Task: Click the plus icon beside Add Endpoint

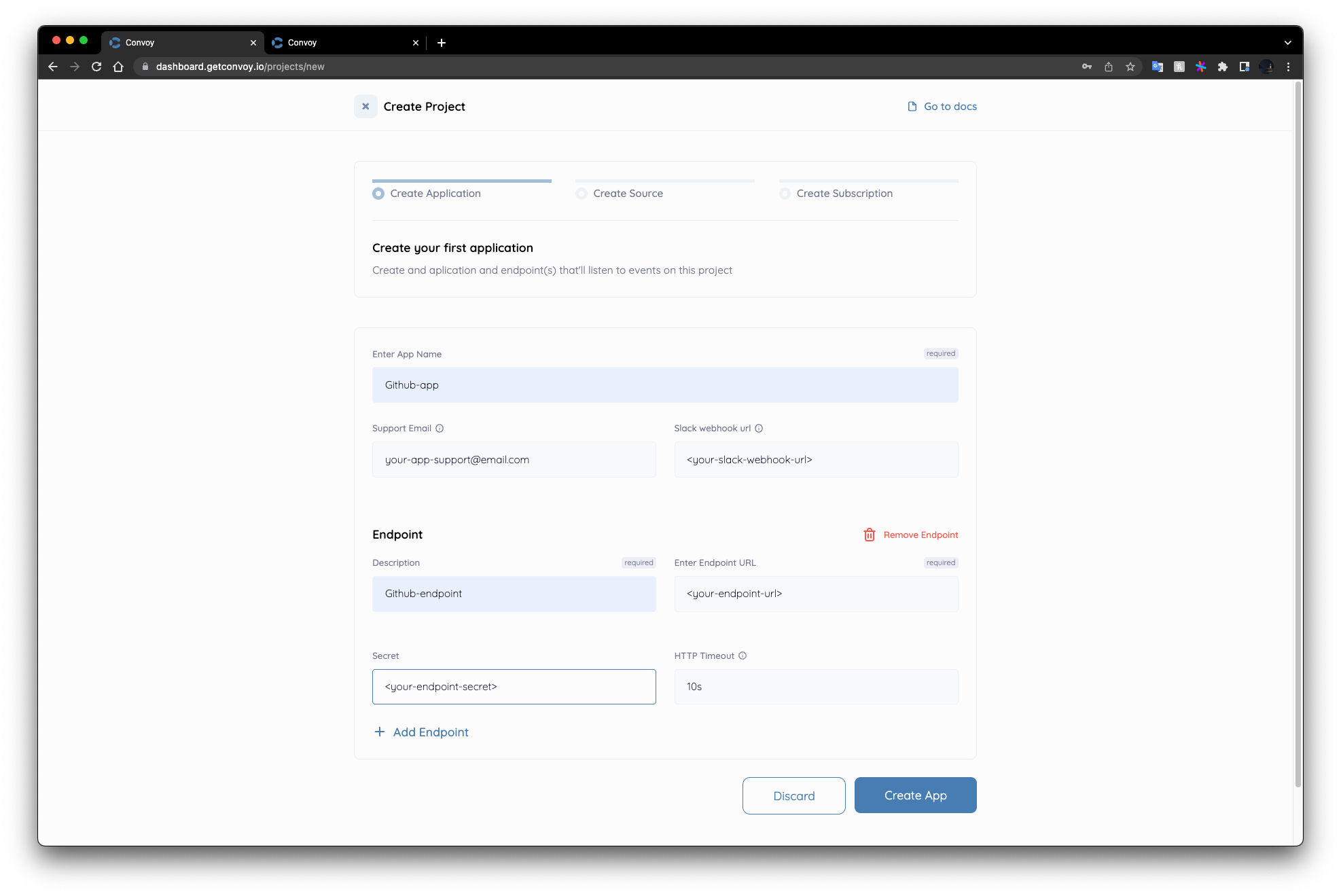Action: click(x=380, y=732)
